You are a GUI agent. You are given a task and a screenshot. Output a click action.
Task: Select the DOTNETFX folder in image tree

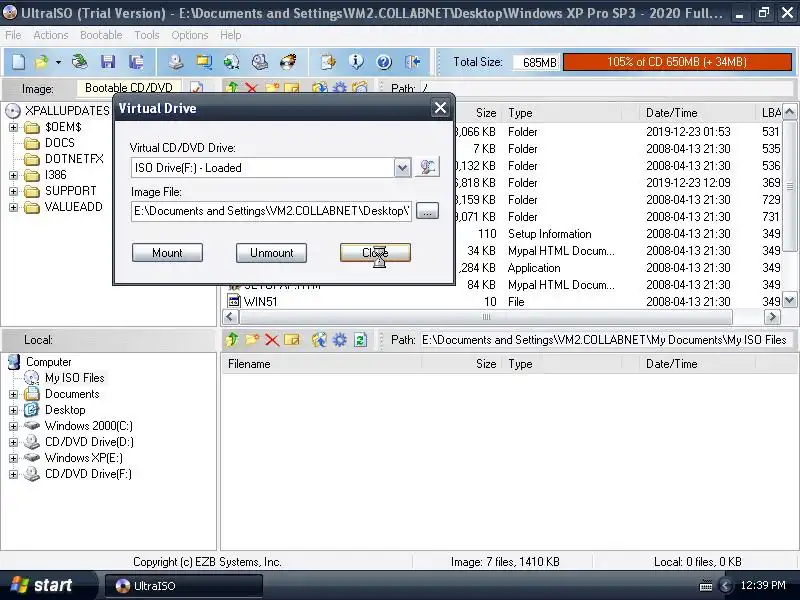pyautogui.click(x=74, y=159)
